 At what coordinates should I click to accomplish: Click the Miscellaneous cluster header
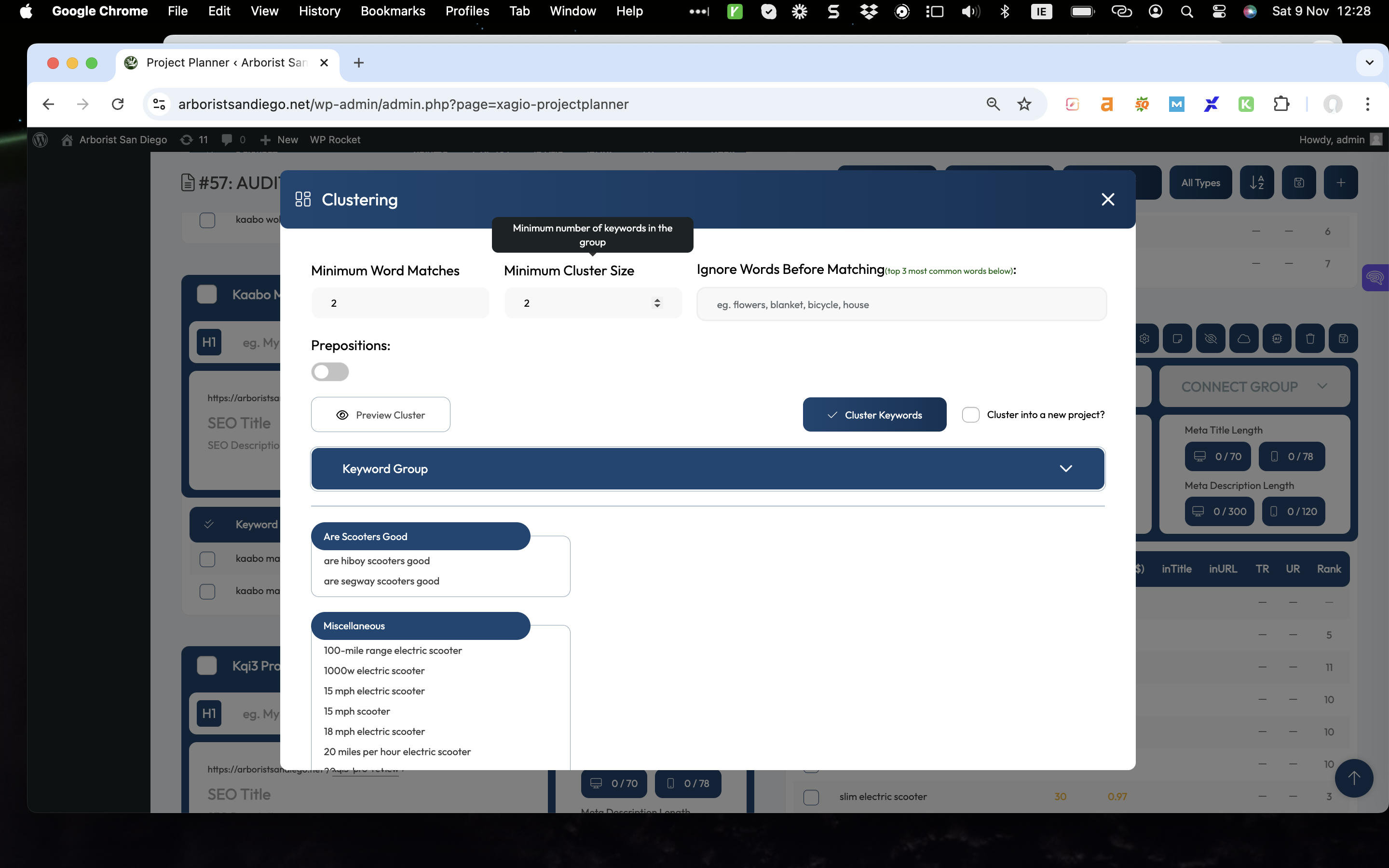point(420,626)
